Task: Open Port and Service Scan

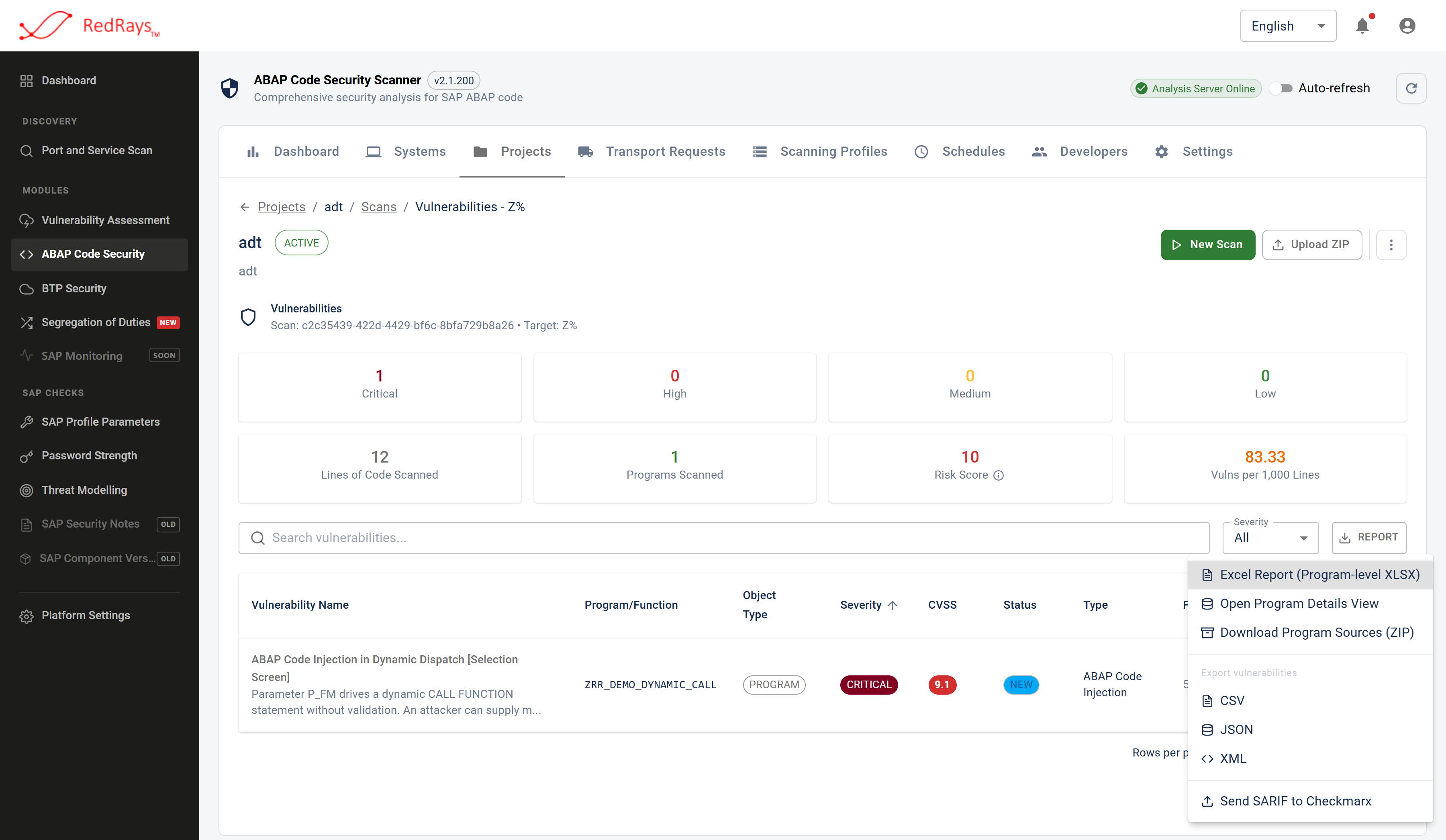Action: coord(99,150)
